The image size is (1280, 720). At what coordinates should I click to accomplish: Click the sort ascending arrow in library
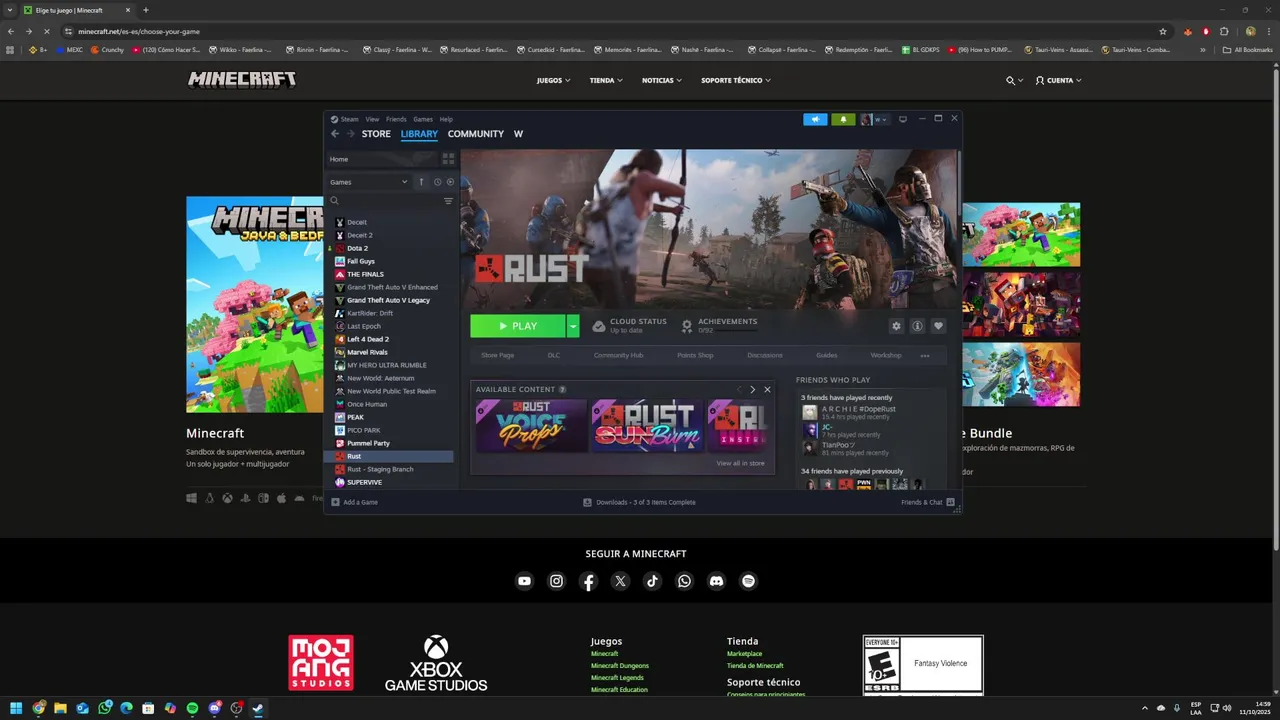tap(421, 182)
